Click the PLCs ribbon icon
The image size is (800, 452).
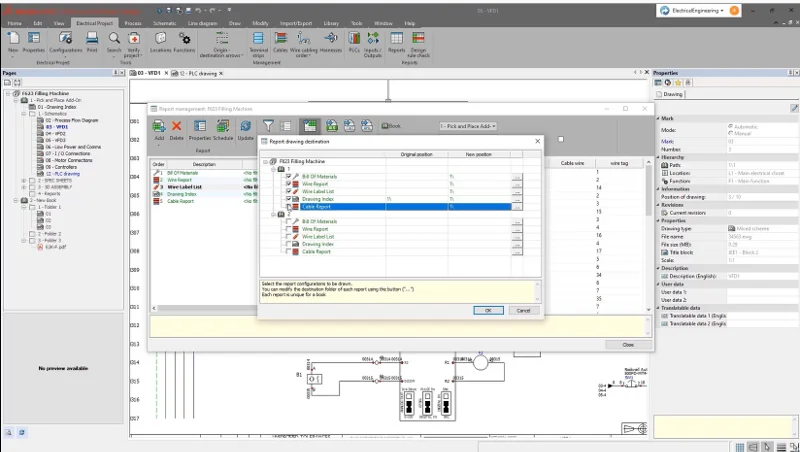pyautogui.click(x=352, y=38)
